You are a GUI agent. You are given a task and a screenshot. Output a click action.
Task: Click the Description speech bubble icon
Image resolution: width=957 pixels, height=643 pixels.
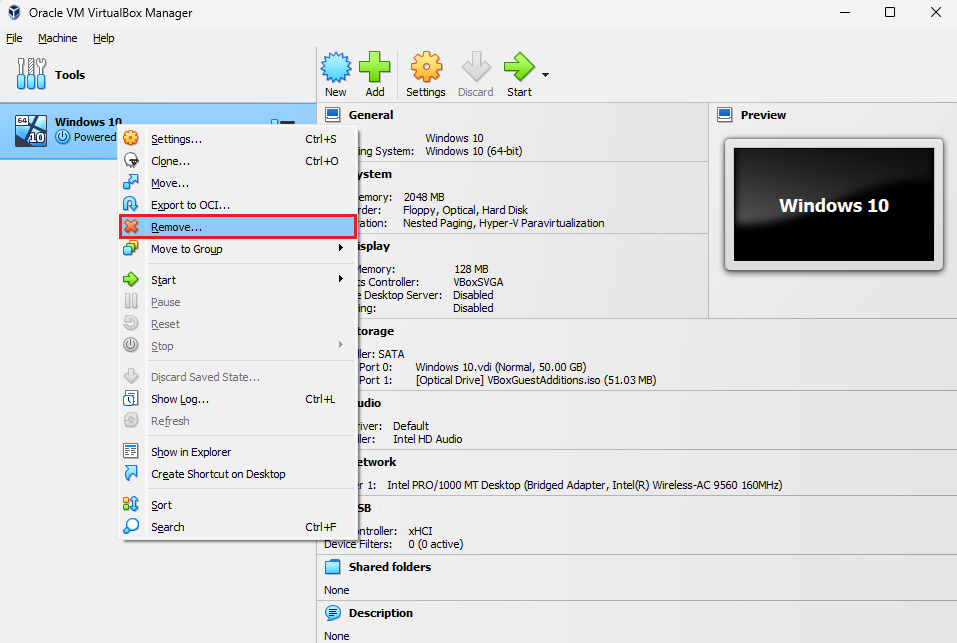(x=333, y=612)
